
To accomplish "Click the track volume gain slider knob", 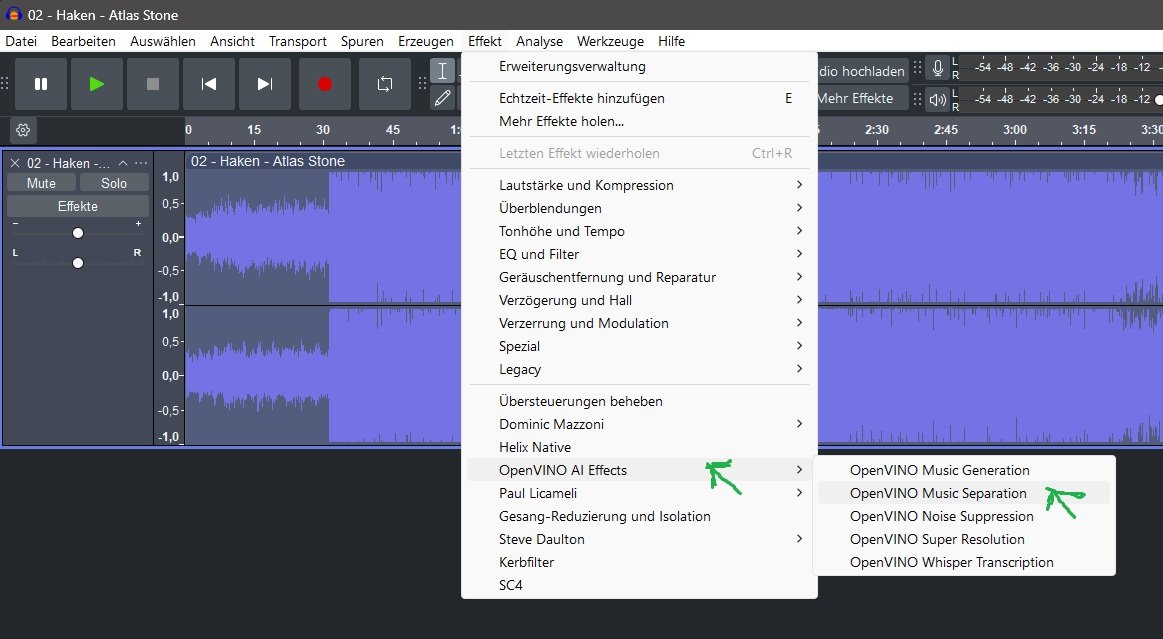I will tap(78, 232).
